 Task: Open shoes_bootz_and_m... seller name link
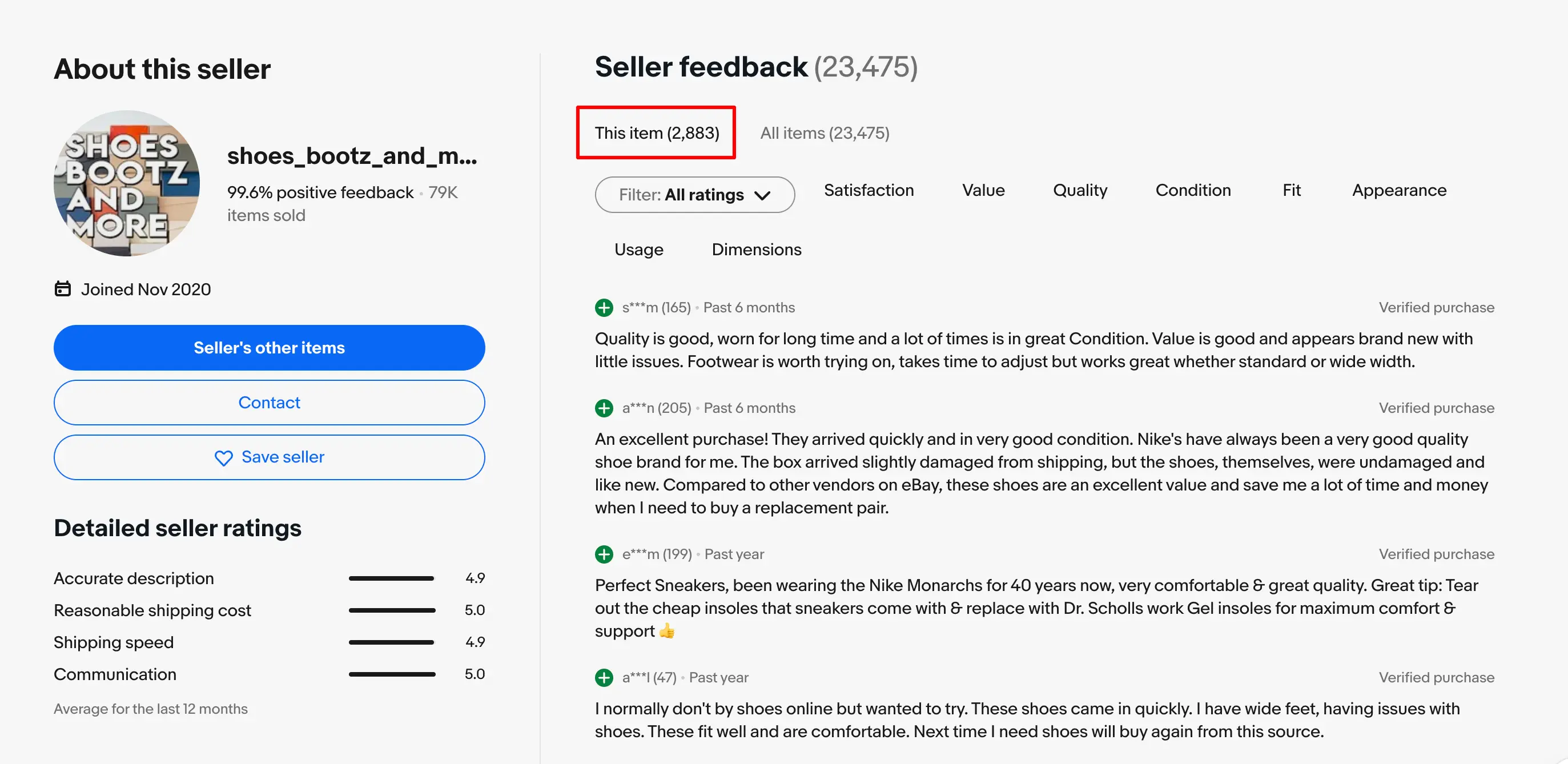coord(352,156)
